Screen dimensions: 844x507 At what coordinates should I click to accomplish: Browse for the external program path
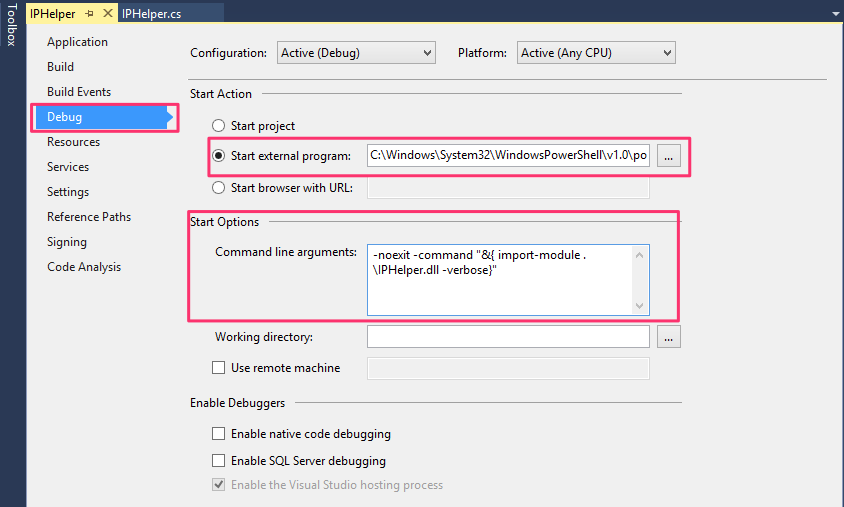(x=670, y=156)
